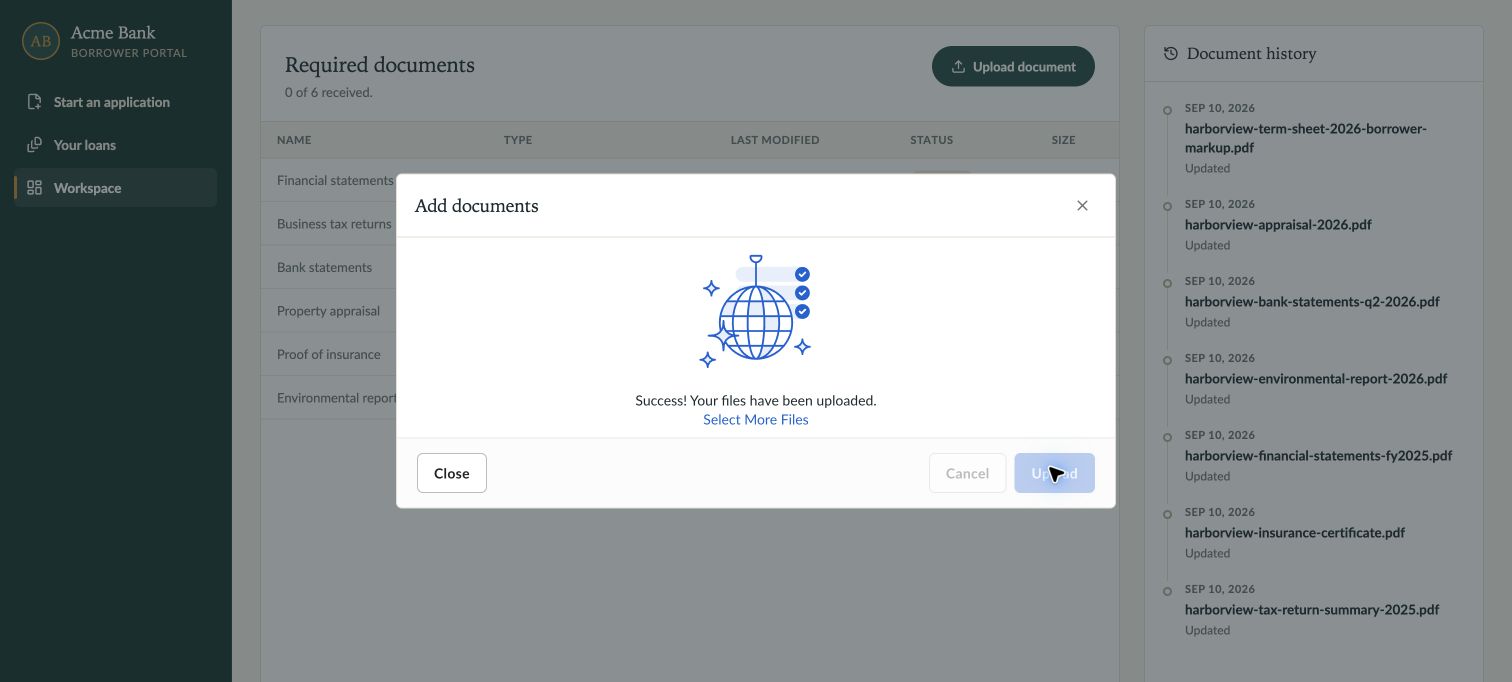Click the NAME column header
This screenshot has width=1512, height=682.
pyautogui.click(x=294, y=140)
